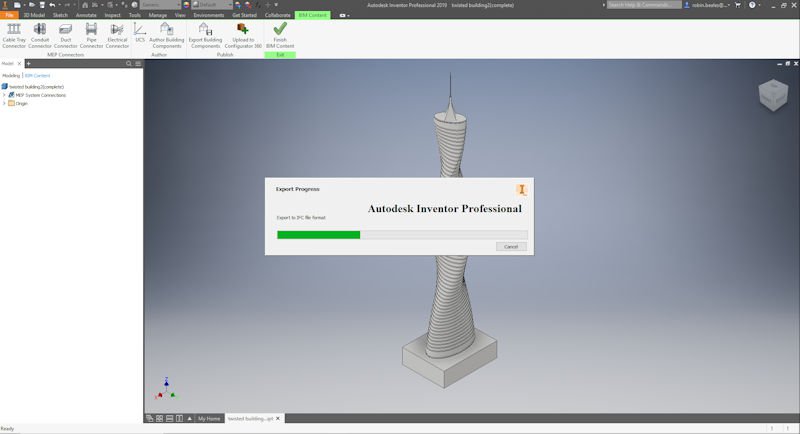Click the Open file icon in quick access toolbar
The width and height of the screenshot is (800, 434).
pyautogui.click(x=32, y=5)
